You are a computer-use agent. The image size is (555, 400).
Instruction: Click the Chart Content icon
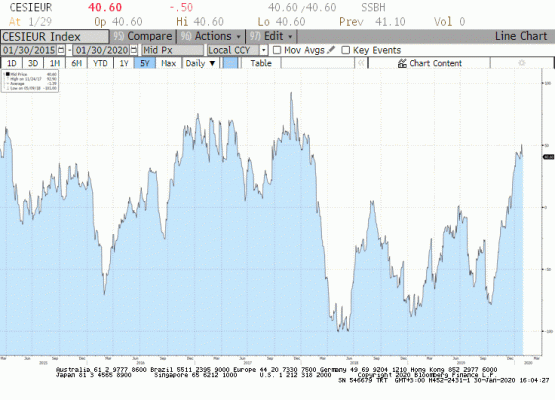(x=402, y=63)
